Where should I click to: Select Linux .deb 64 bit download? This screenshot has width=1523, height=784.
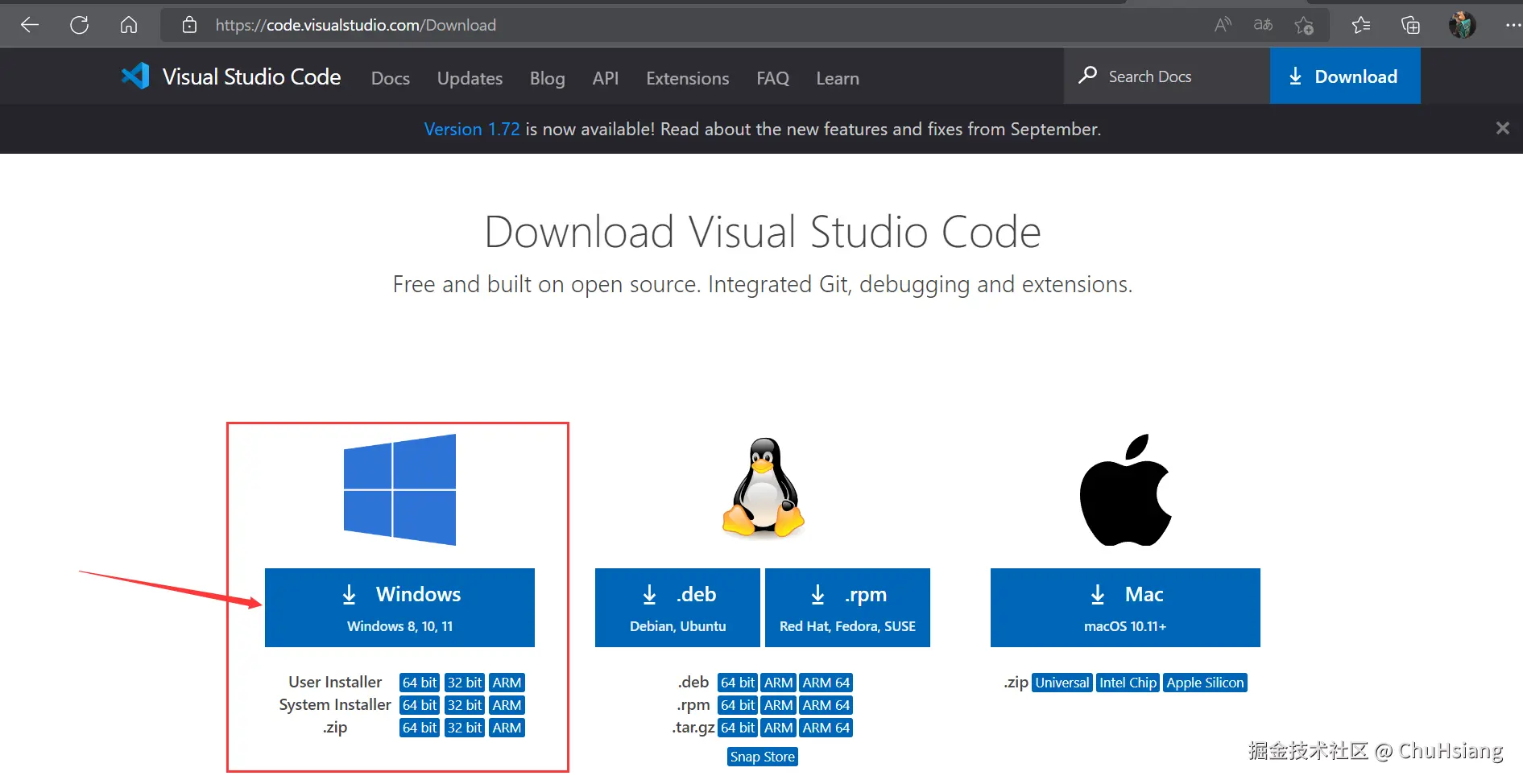[x=738, y=683]
